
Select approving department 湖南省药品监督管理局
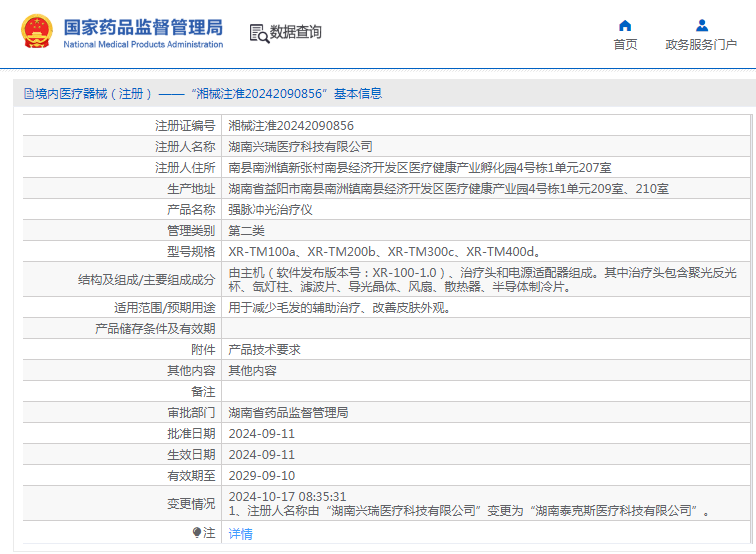pos(288,413)
